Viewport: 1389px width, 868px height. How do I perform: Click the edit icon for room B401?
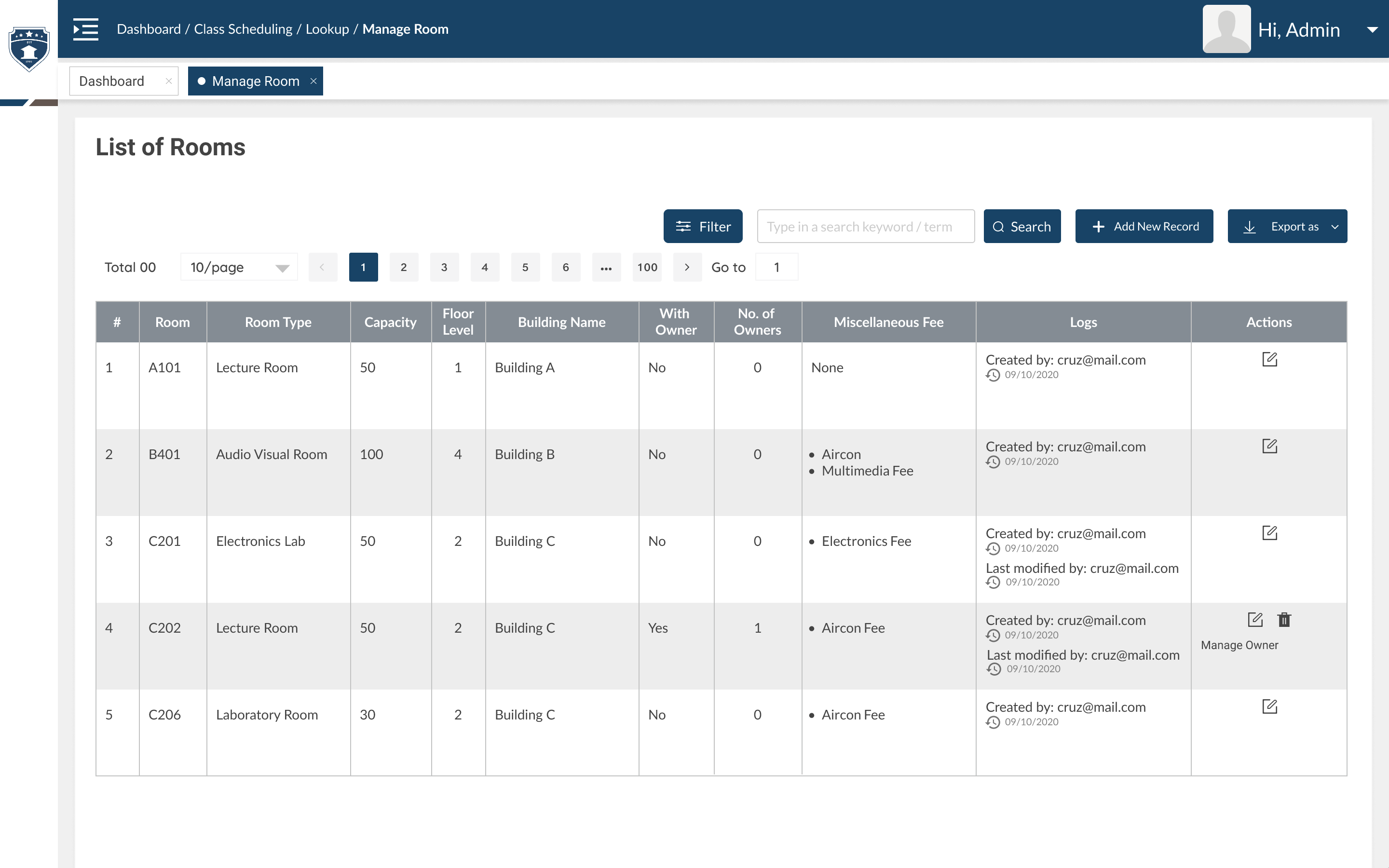click(1269, 446)
